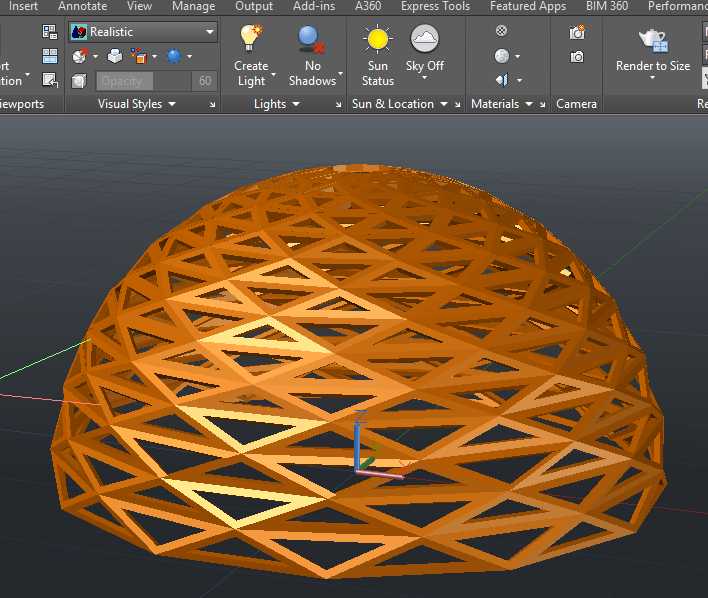The image size is (708, 598).
Task: Click the sphere with red arrow icon in Visual Styles
Action: 80,56
